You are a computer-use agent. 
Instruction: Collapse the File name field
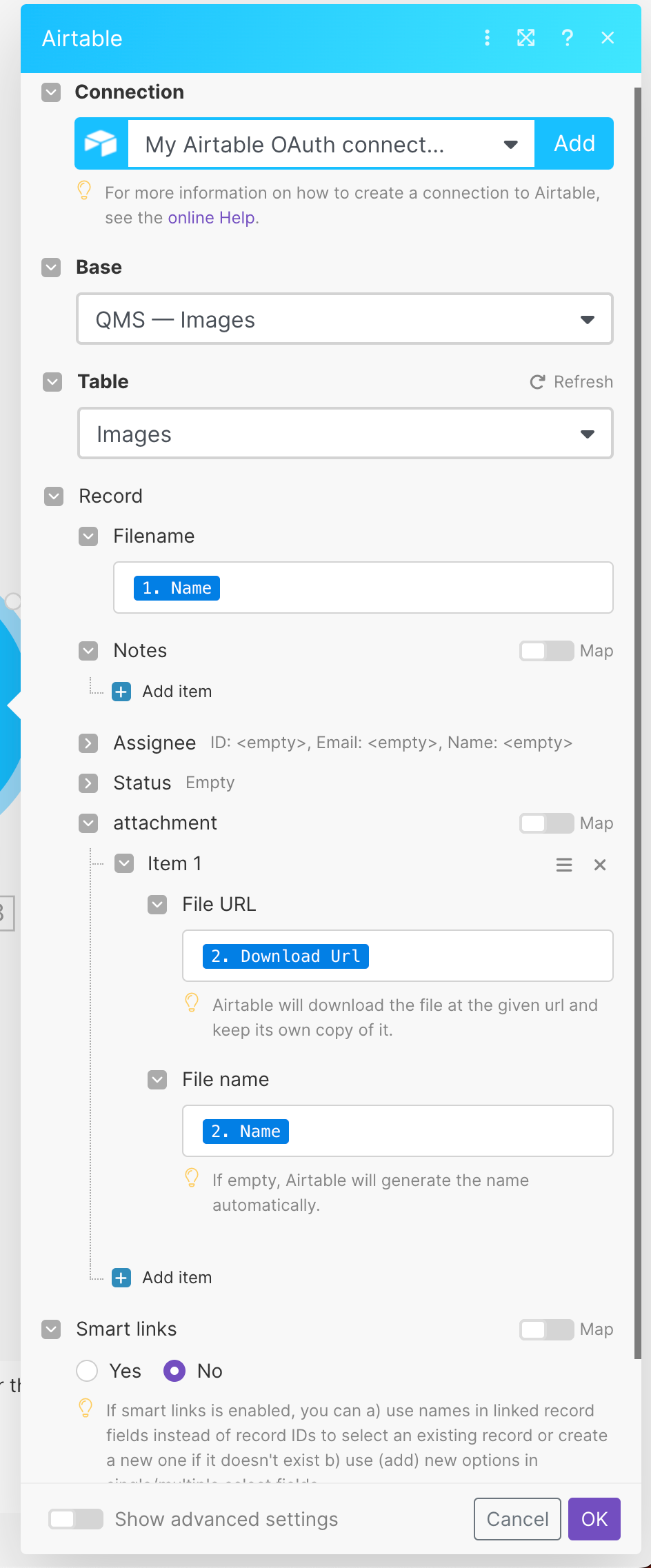click(x=157, y=1080)
